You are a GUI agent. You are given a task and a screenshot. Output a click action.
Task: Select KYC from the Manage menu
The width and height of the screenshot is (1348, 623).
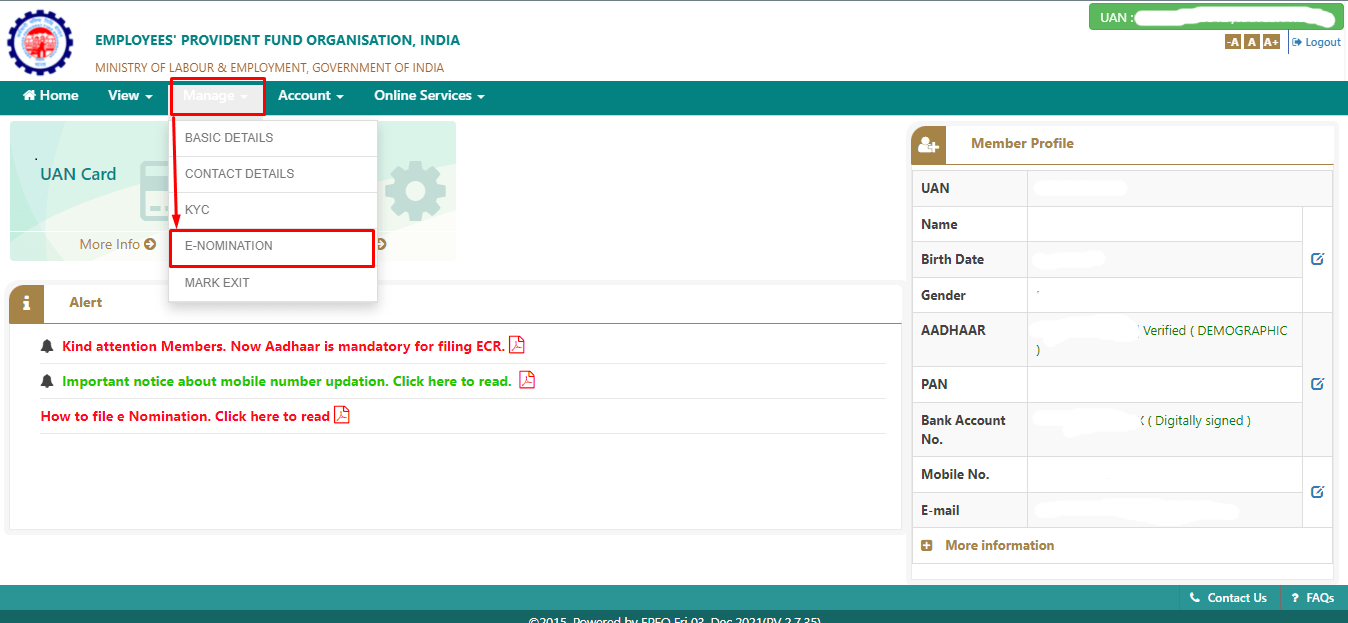tap(197, 209)
